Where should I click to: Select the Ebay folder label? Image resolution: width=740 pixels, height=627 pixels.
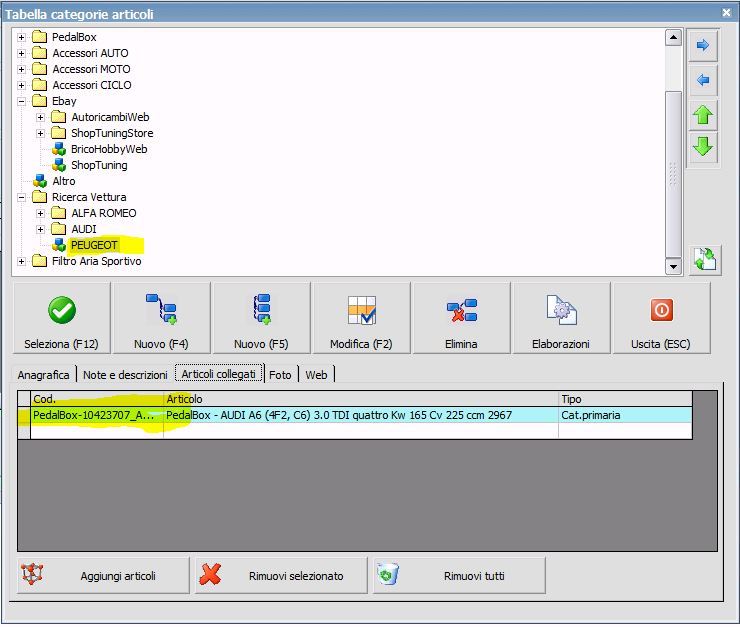[64, 101]
